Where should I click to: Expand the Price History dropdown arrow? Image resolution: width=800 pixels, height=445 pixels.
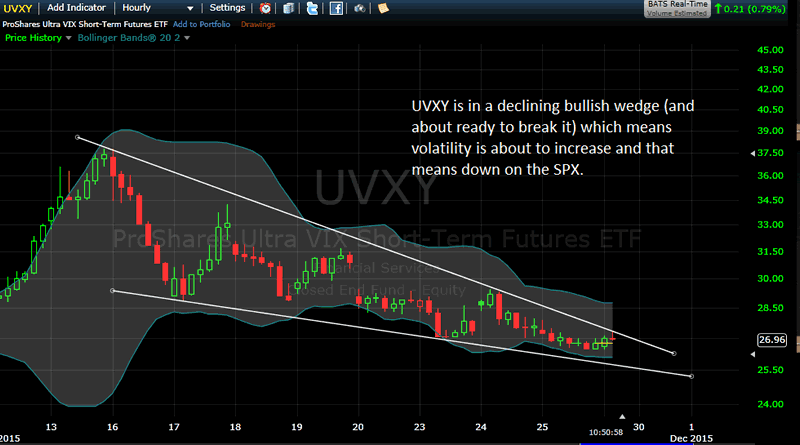pos(68,38)
